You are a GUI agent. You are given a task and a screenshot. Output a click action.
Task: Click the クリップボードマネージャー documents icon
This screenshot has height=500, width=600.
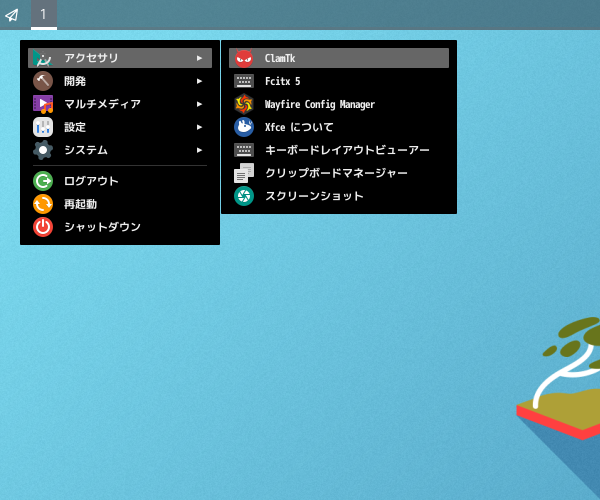tap(244, 173)
